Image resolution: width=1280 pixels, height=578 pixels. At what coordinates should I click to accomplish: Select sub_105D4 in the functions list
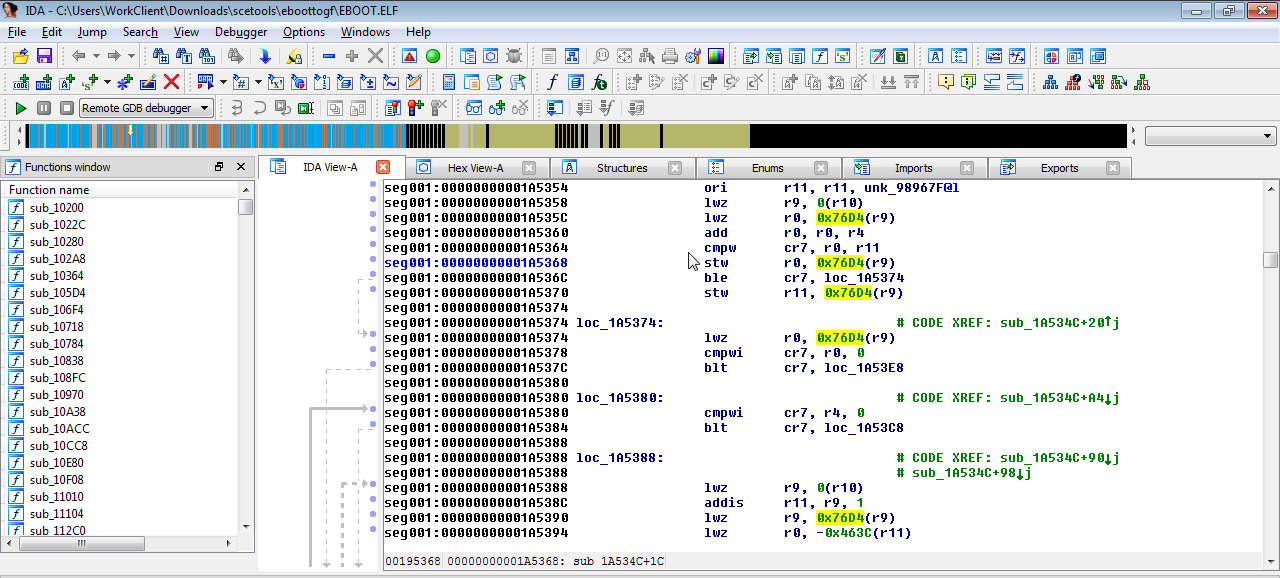point(57,293)
